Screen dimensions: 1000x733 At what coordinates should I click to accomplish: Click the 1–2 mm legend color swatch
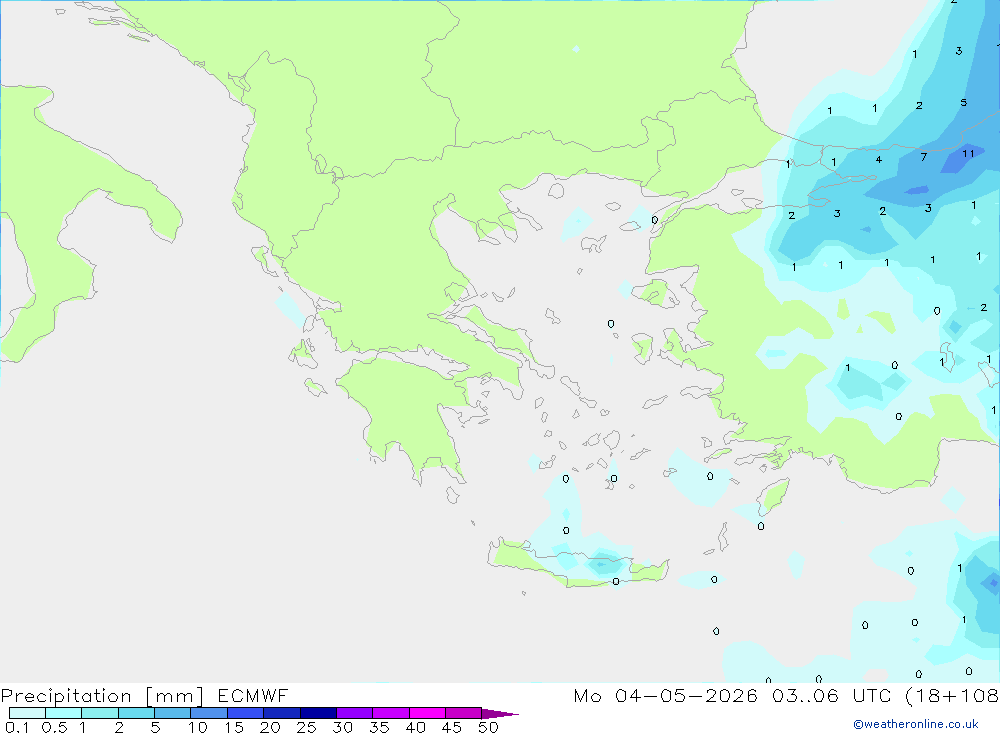[100, 713]
